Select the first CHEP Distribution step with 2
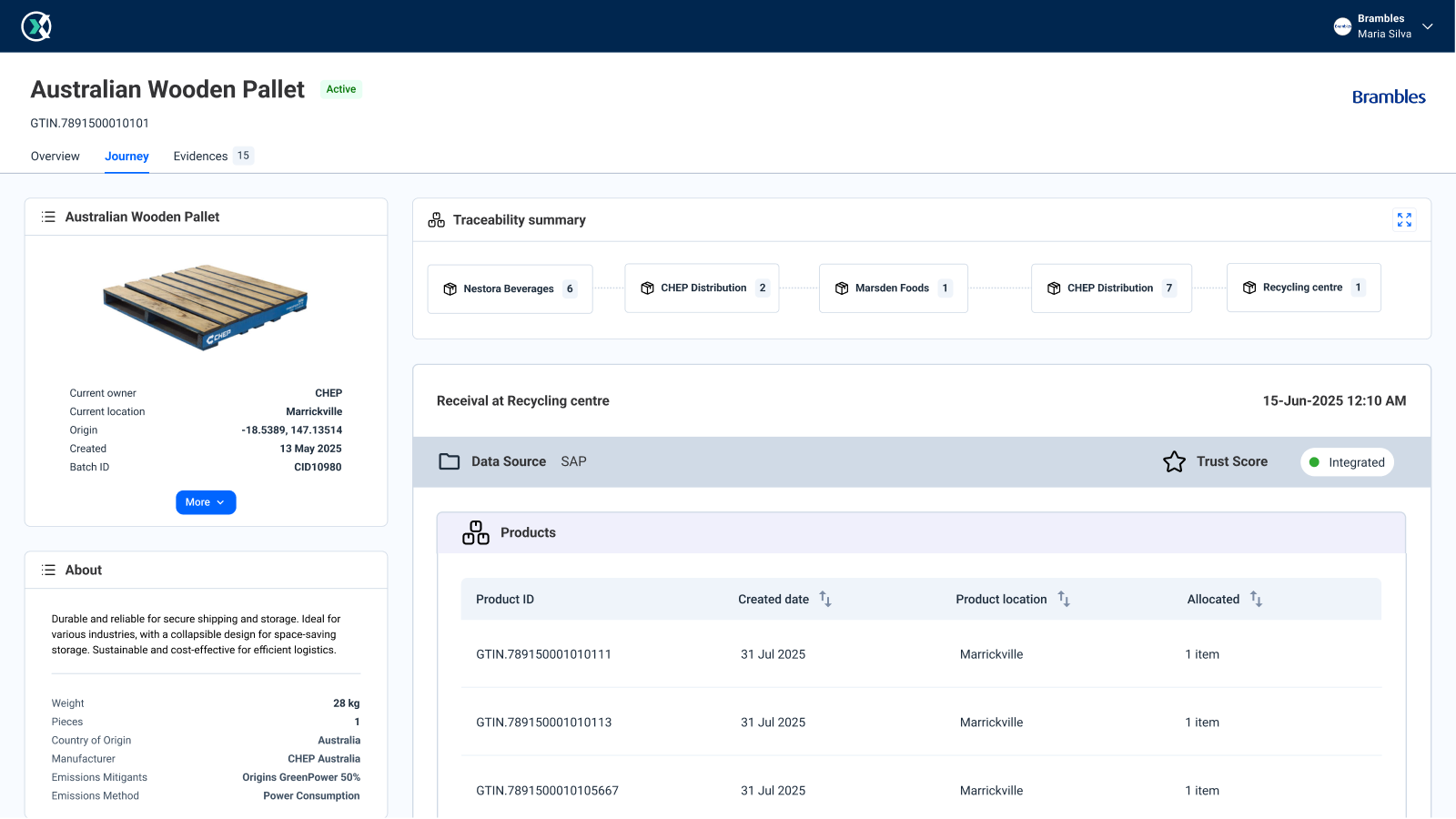This screenshot has height=819, width=1456. (702, 288)
